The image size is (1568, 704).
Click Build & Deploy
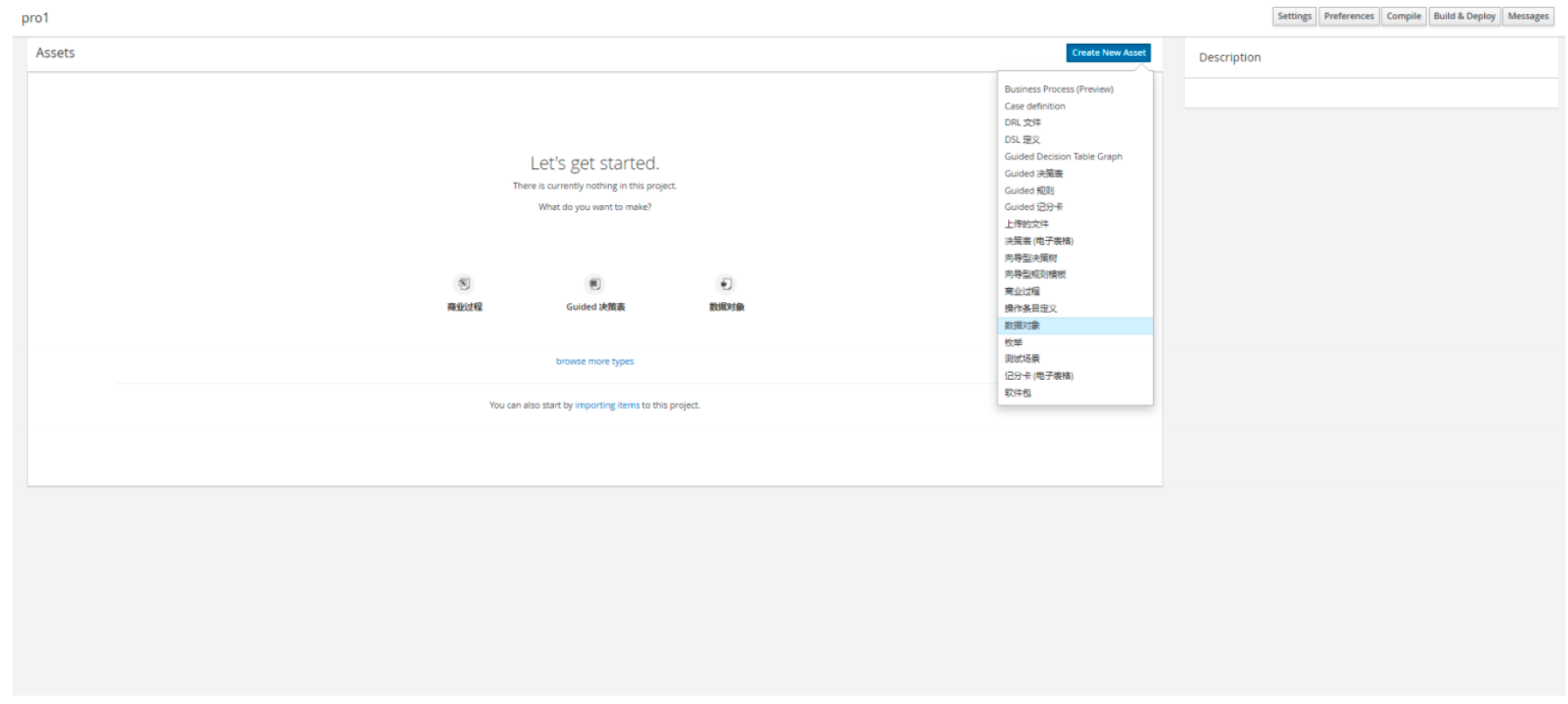point(1464,17)
